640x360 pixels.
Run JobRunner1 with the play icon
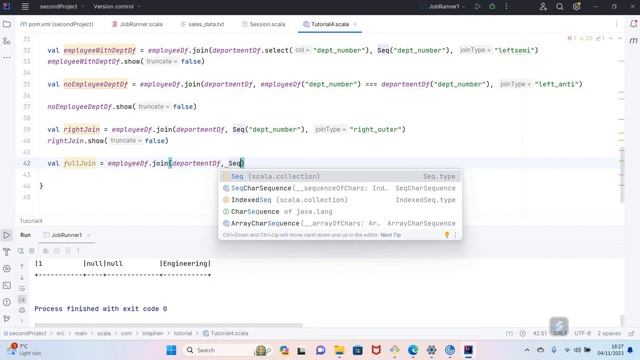(x=477, y=7)
